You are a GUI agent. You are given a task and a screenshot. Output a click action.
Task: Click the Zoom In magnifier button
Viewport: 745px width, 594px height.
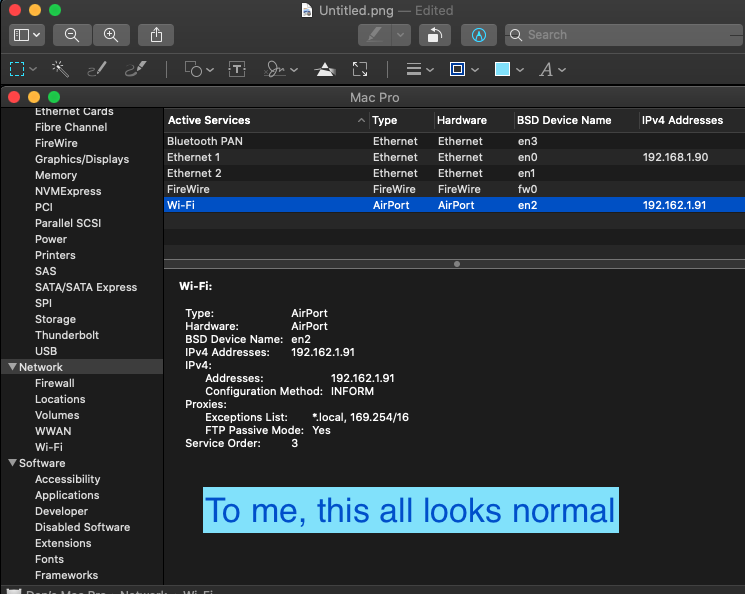pyautogui.click(x=111, y=35)
